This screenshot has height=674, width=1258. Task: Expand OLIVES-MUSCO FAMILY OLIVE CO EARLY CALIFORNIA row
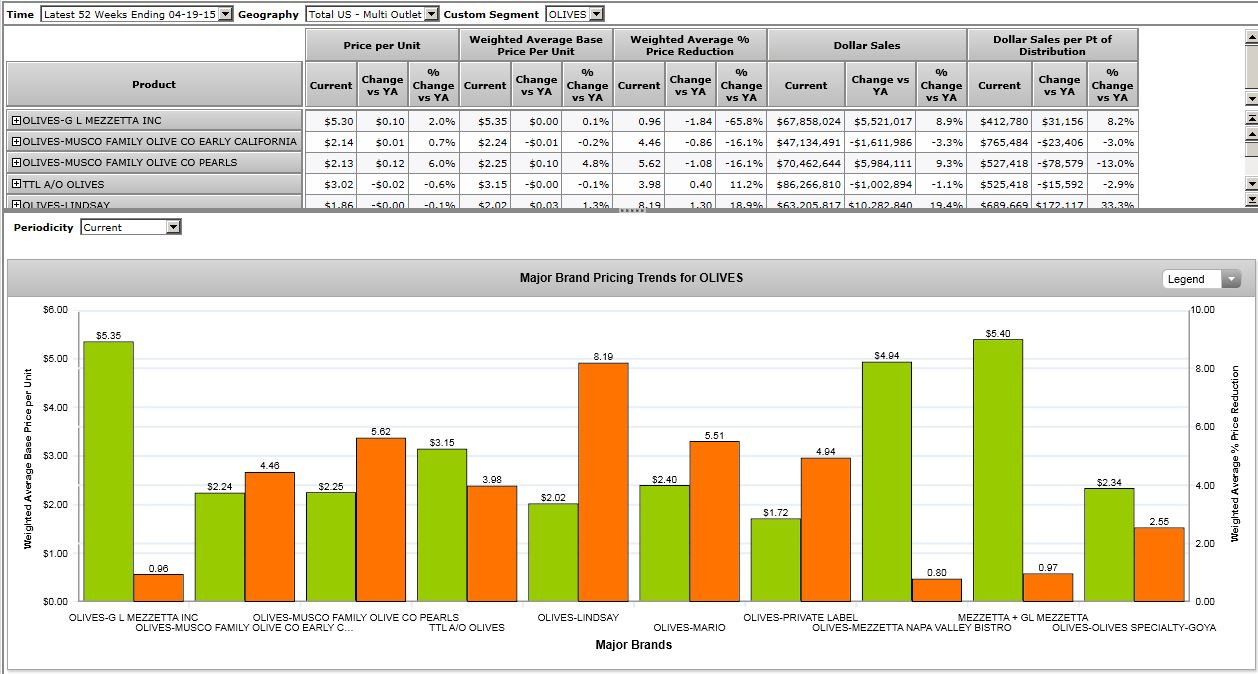click(x=16, y=141)
